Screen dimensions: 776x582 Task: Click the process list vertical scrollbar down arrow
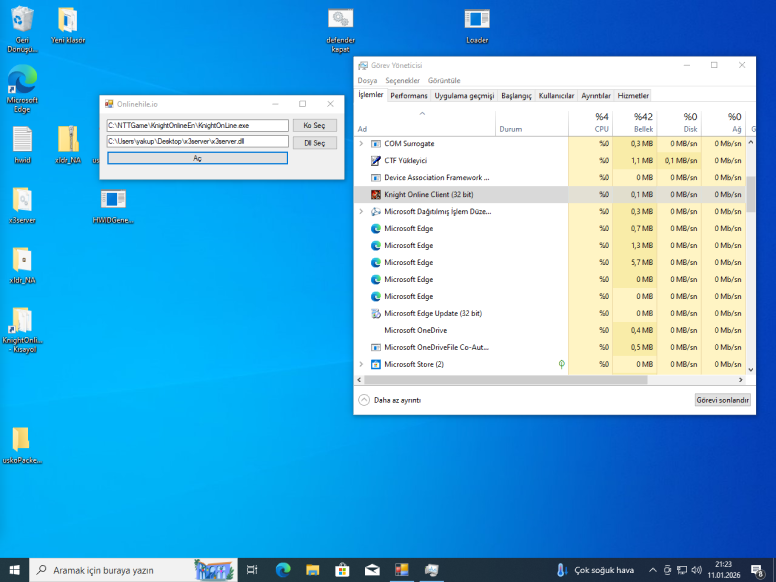tap(751, 370)
